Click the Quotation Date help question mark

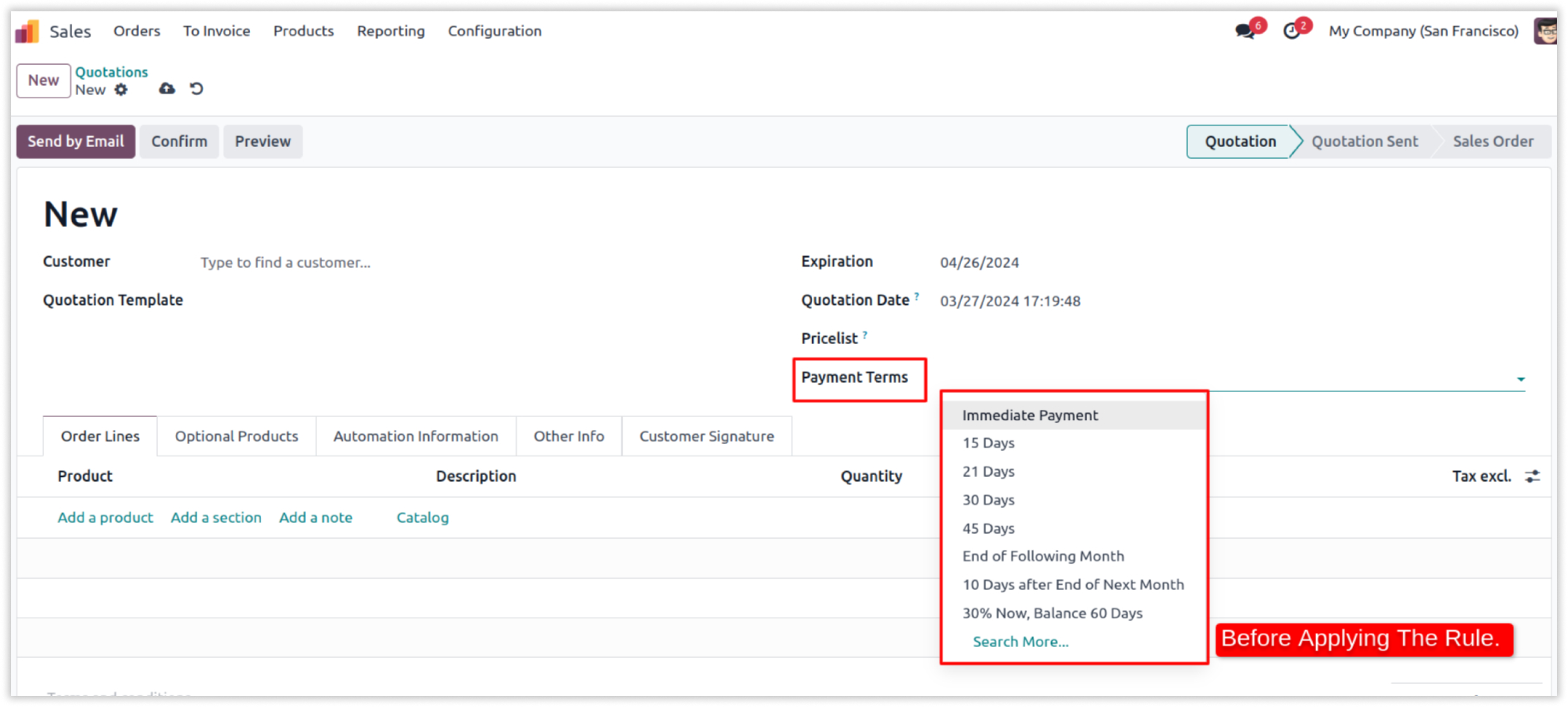pos(917,296)
